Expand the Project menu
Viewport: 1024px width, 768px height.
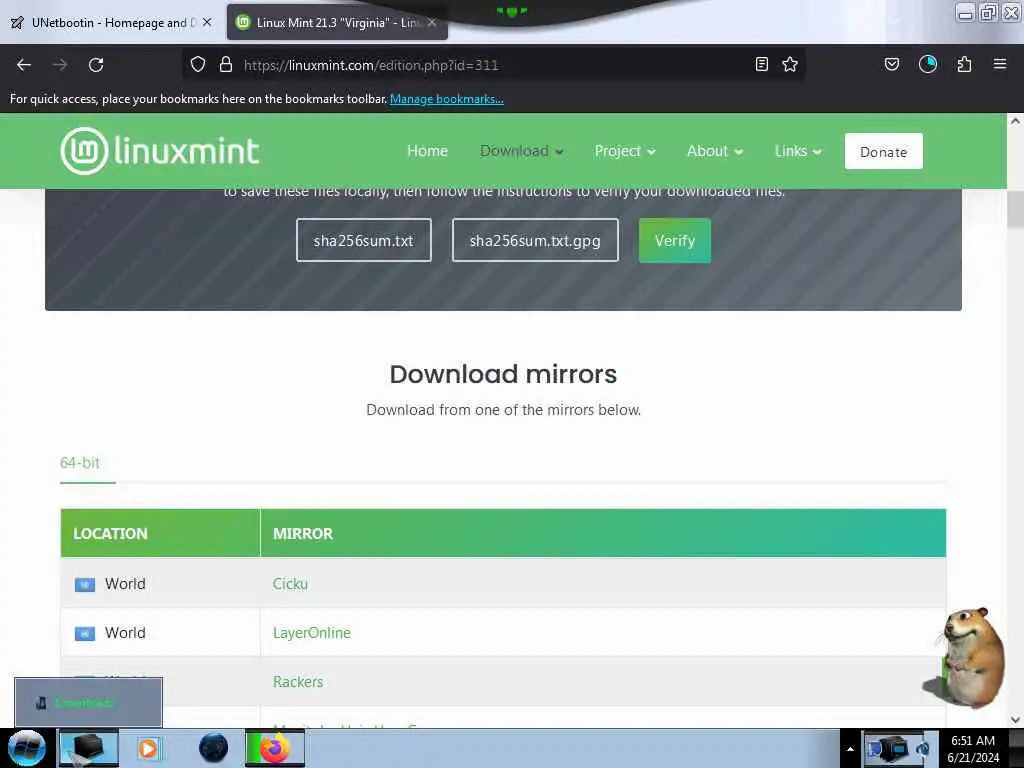click(624, 151)
